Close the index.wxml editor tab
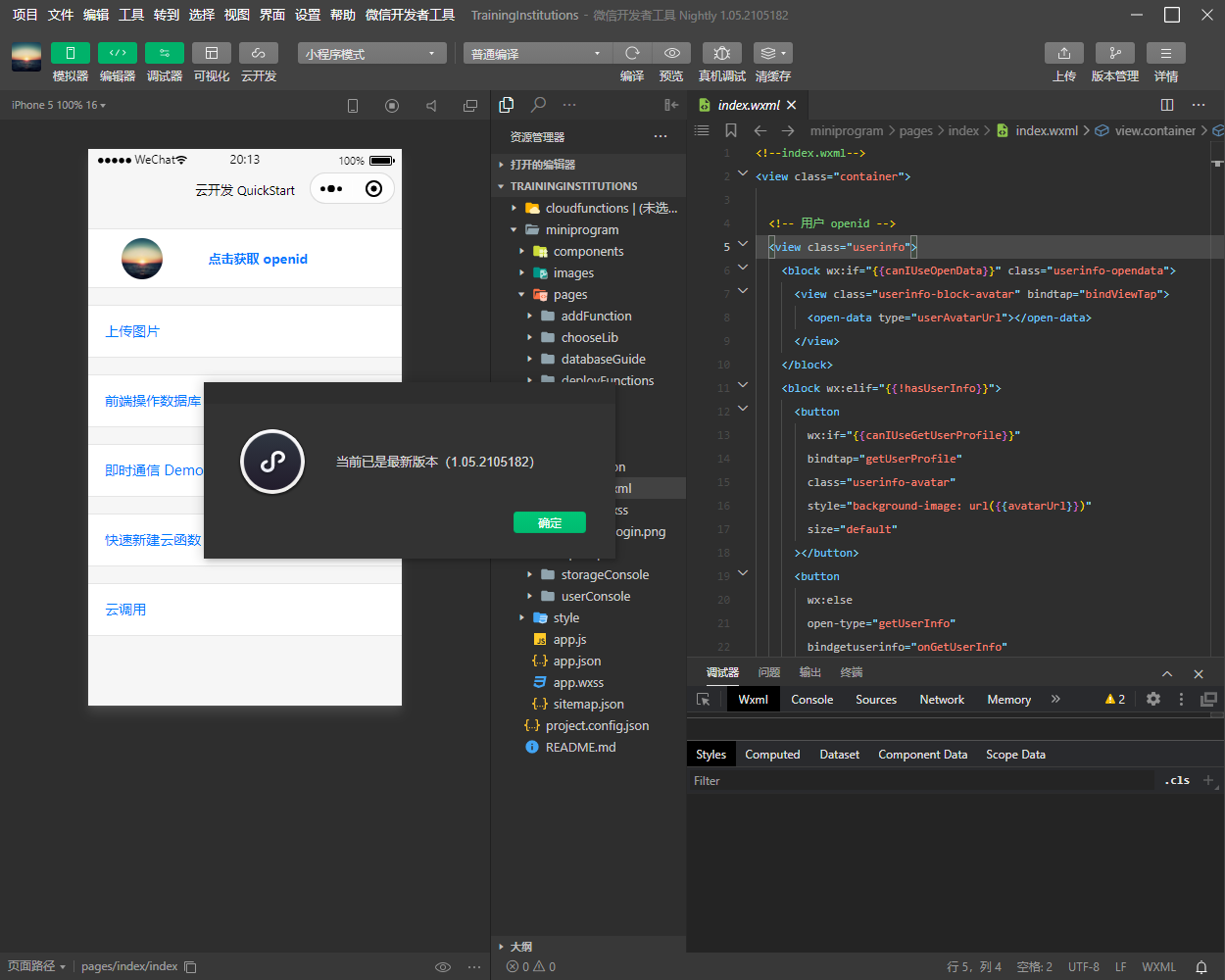1225x980 pixels. 792,105
